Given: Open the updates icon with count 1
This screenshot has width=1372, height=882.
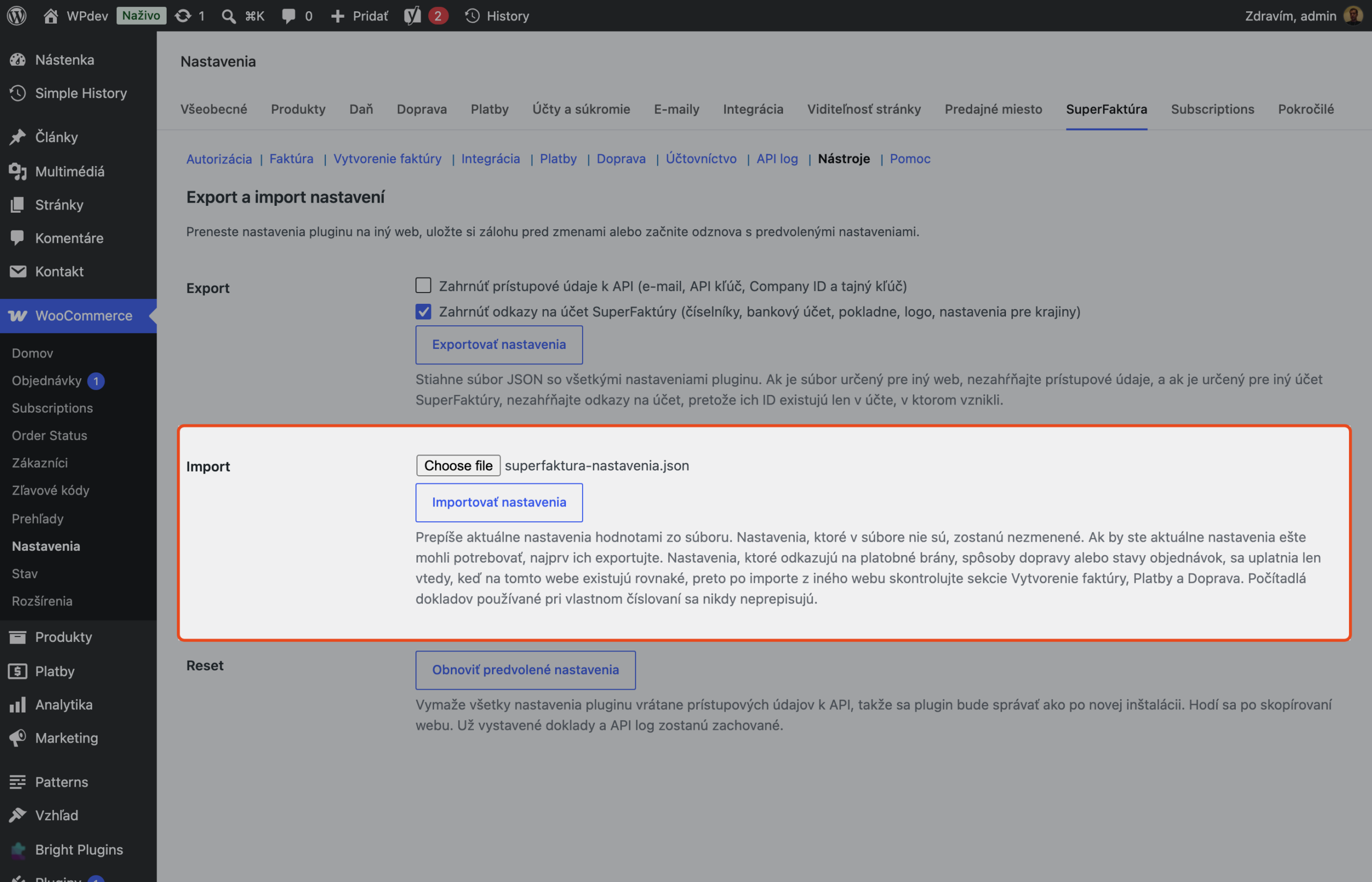Looking at the screenshot, I should pos(183,16).
